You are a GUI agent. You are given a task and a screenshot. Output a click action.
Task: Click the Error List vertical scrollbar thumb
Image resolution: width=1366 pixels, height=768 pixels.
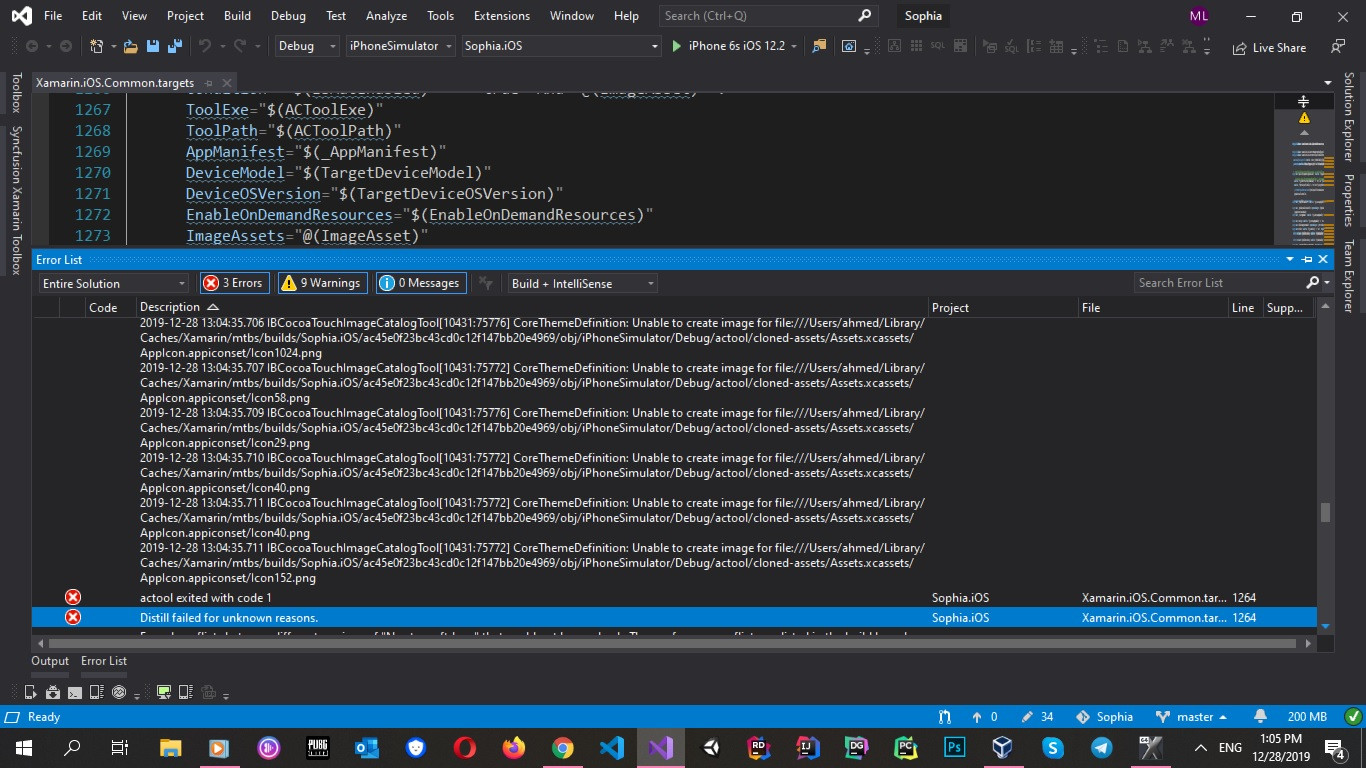(x=1325, y=512)
